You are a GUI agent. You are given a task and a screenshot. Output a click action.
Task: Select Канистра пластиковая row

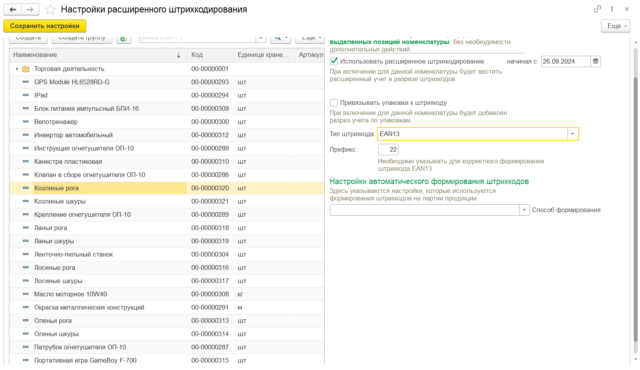point(167,162)
